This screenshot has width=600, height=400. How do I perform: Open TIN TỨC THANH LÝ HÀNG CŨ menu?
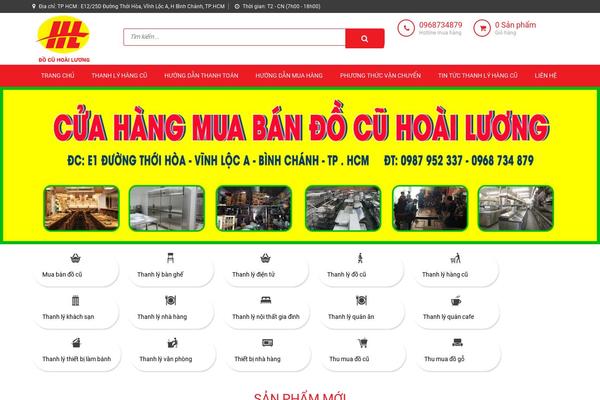pyautogui.click(x=478, y=76)
